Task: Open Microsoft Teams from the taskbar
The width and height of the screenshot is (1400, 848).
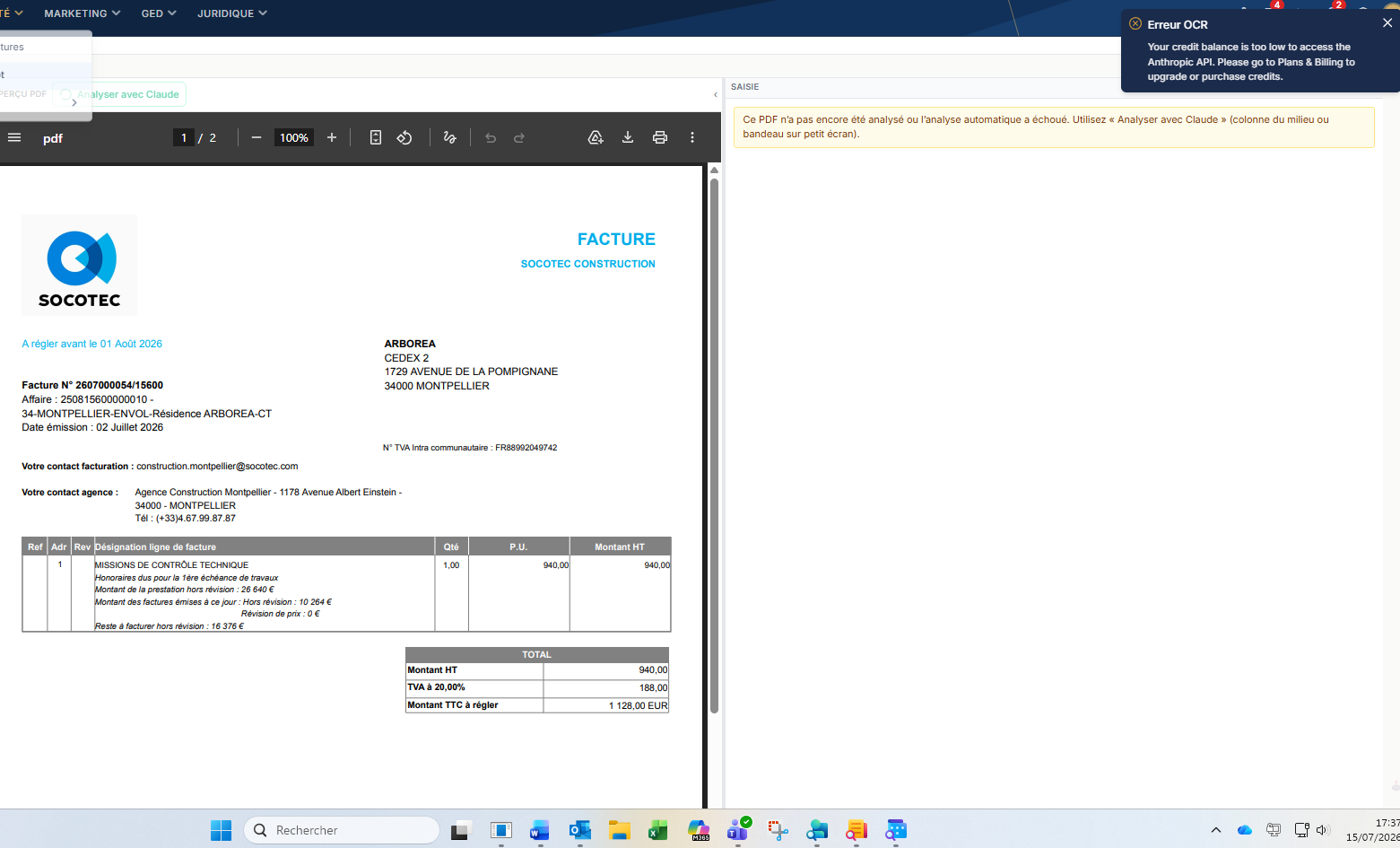Action: [738, 830]
